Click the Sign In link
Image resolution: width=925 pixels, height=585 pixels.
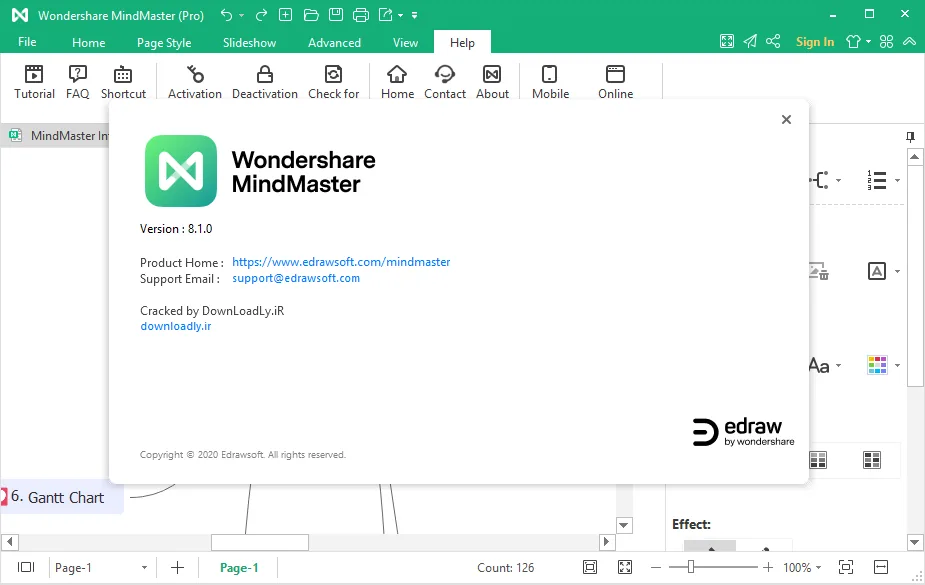pos(815,42)
